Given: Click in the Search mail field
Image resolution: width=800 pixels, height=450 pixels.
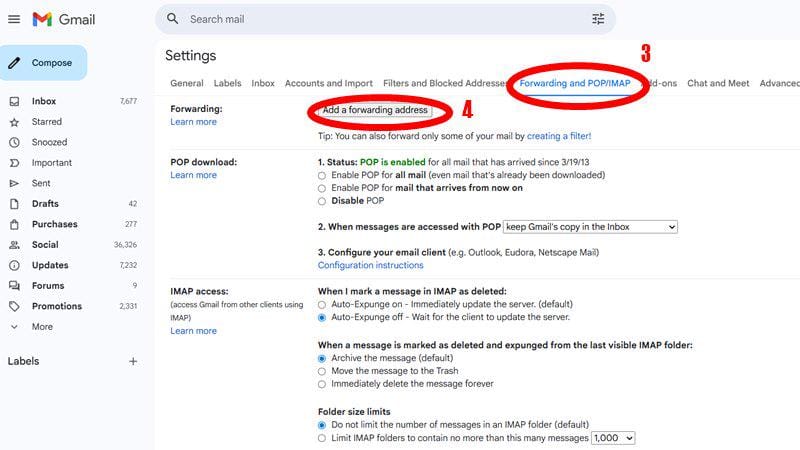Looking at the screenshot, I should tap(385, 19).
